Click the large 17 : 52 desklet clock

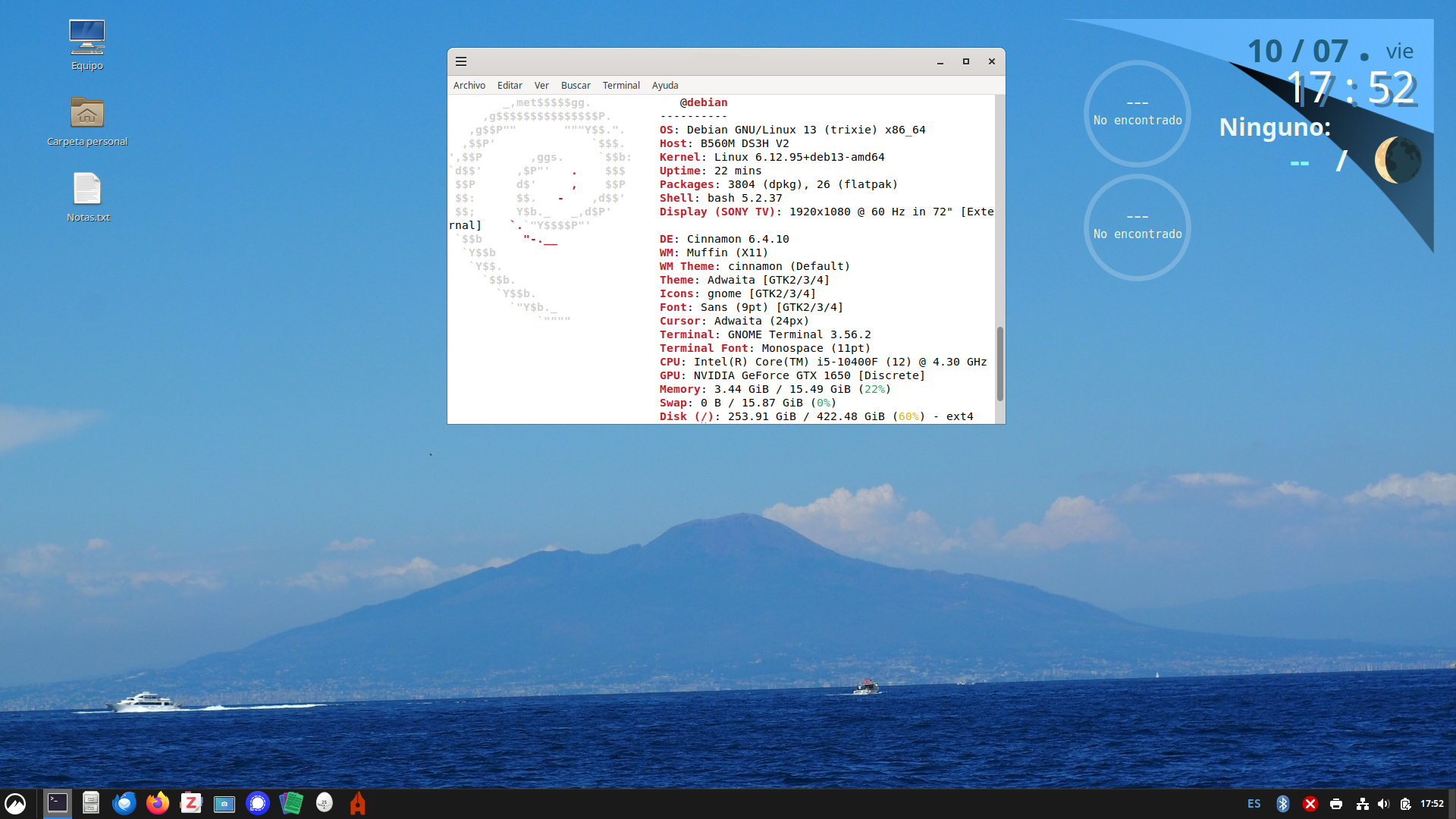point(1351,88)
